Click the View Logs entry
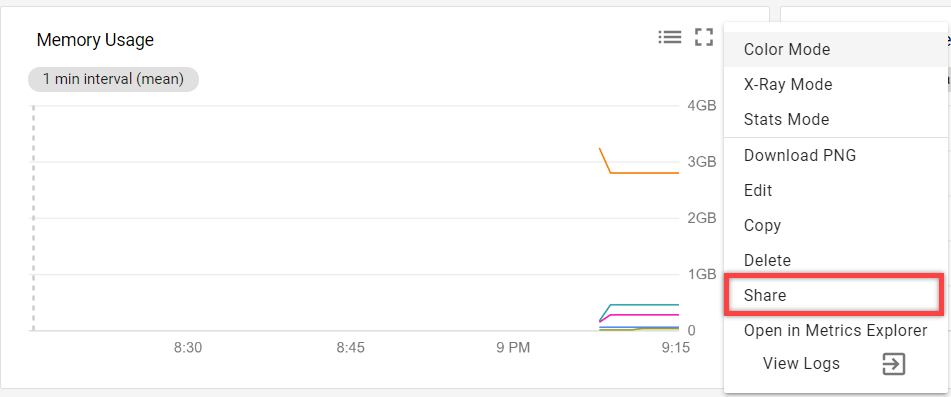The height and width of the screenshot is (397, 951). (x=801, y=364)
